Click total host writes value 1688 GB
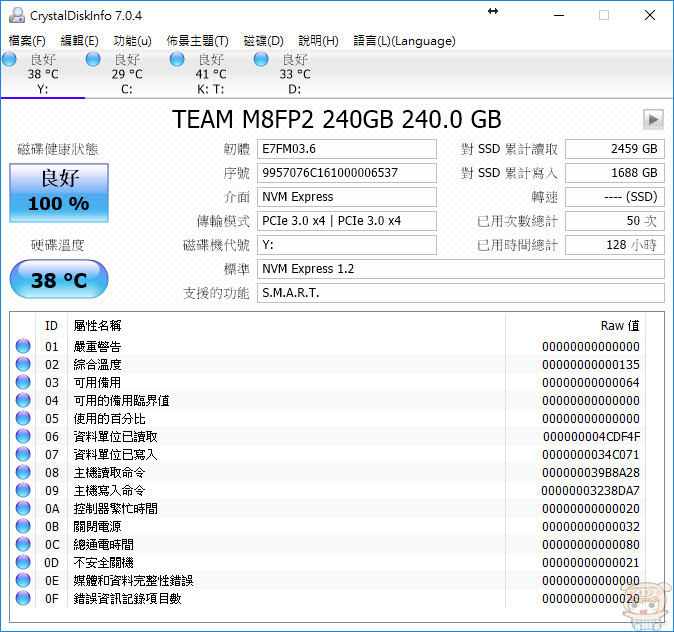674x632 pixels. 615,173
